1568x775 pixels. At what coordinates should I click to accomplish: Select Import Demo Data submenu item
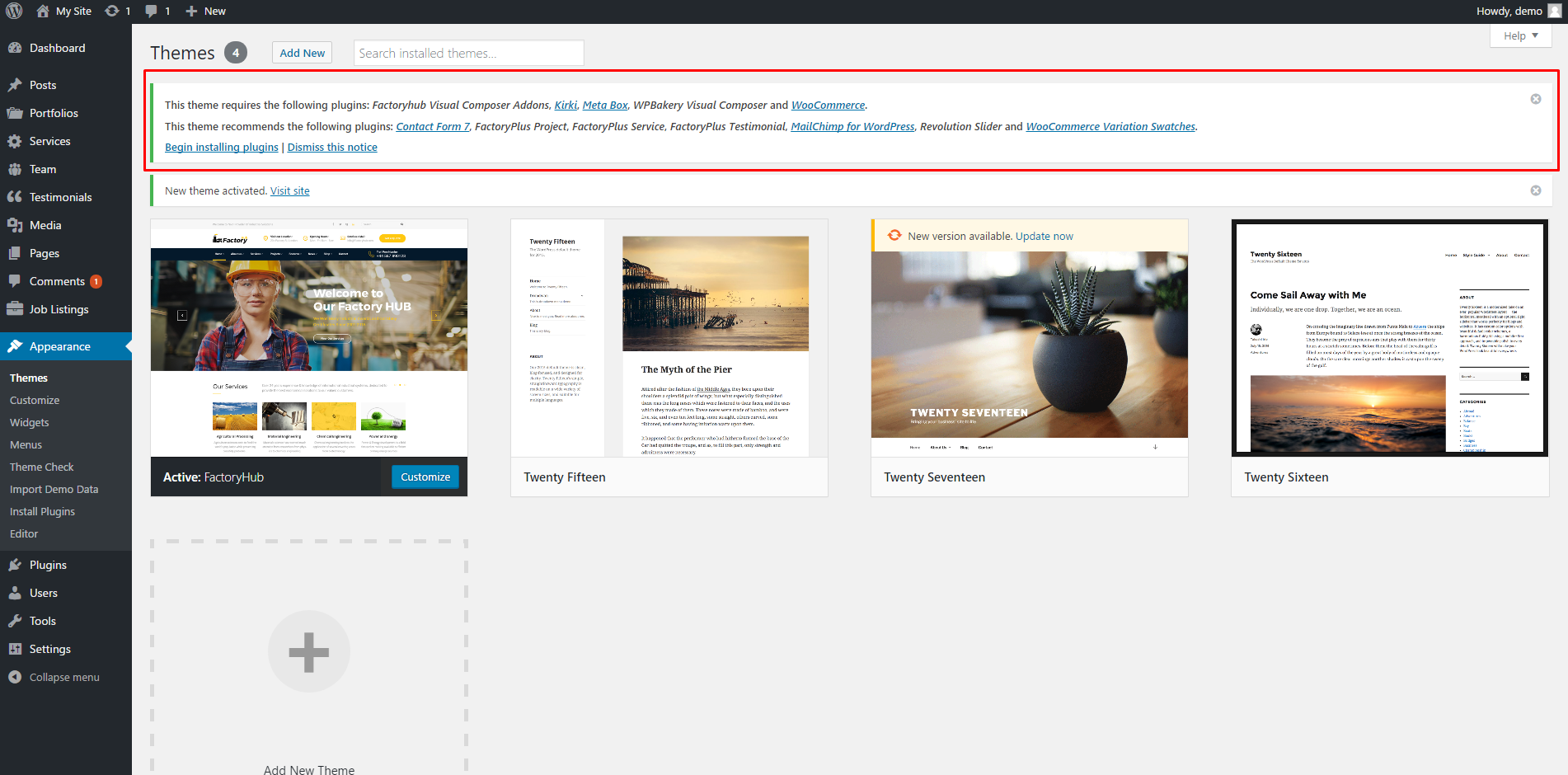54,489
